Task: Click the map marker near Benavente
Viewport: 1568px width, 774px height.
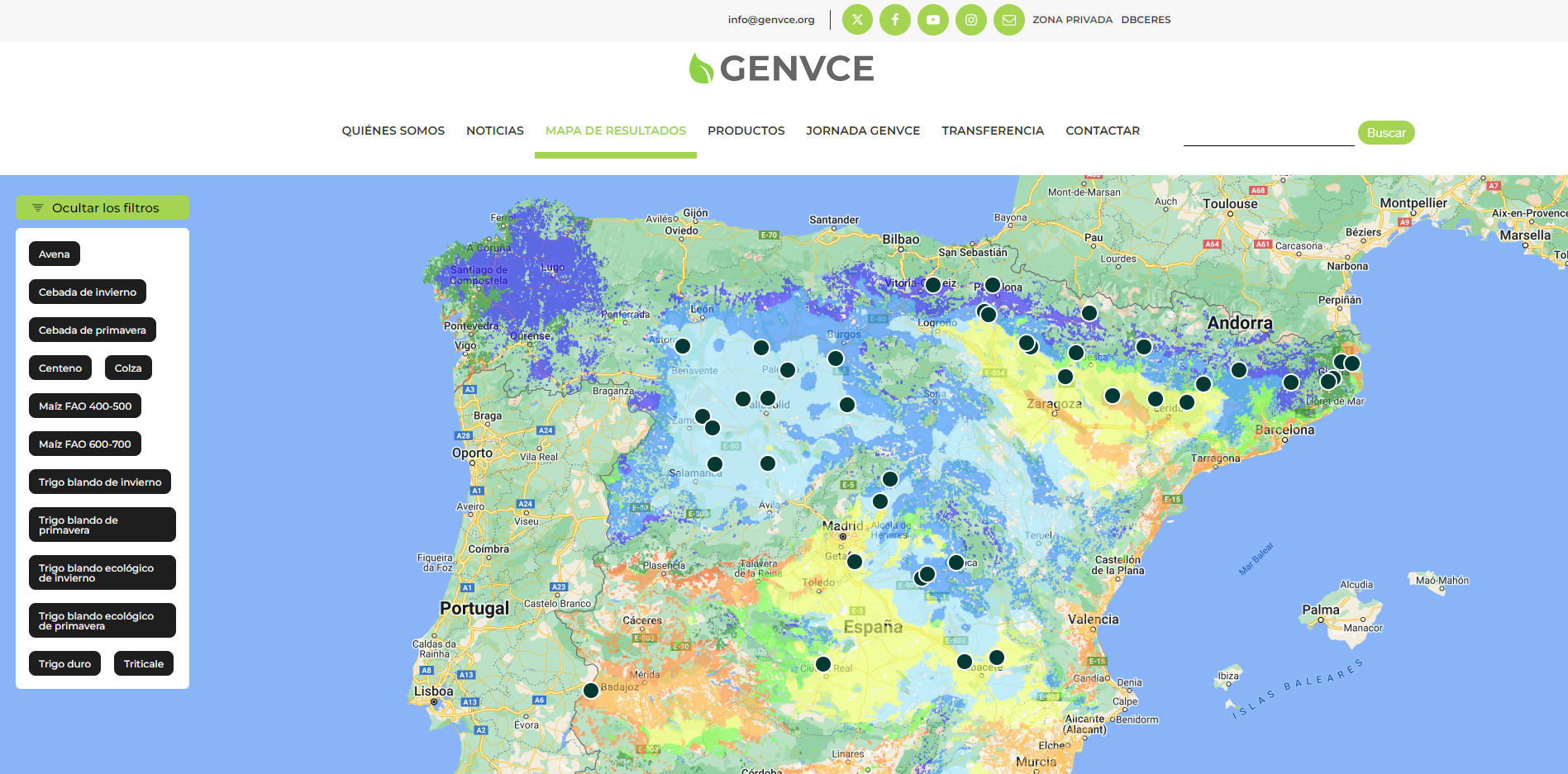Action: click(x=683, y=346)
